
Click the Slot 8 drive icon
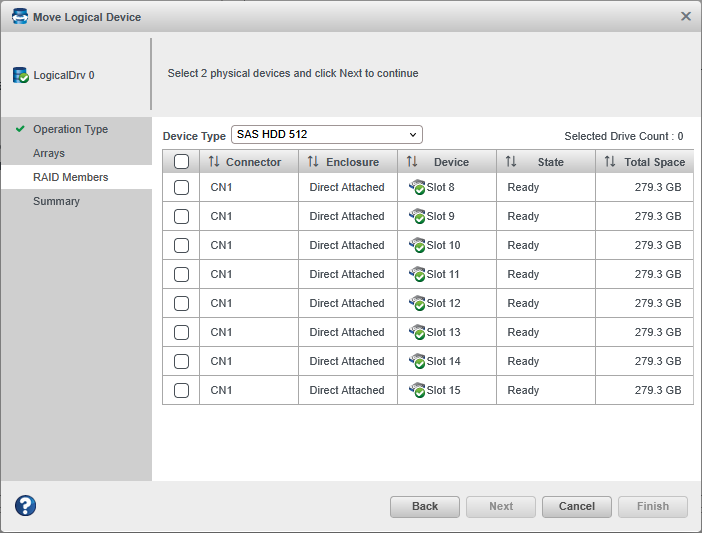coord(417,187)
